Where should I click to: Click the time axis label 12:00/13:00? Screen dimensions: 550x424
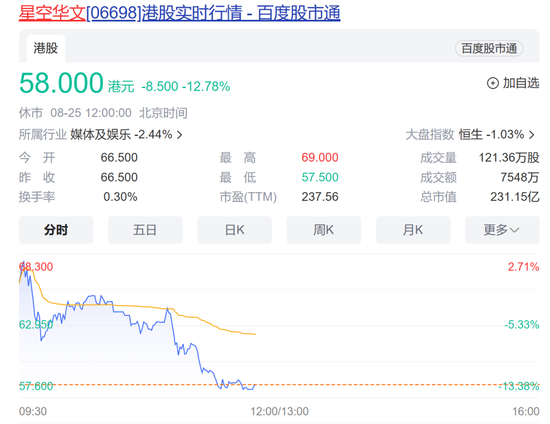(x=279, y=411)
